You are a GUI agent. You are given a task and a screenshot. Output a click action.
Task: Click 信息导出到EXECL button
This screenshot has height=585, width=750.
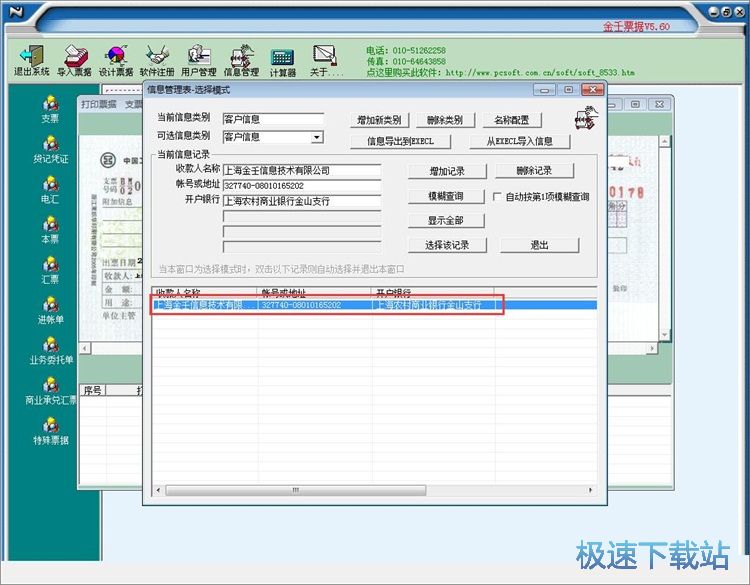(400, 141)
